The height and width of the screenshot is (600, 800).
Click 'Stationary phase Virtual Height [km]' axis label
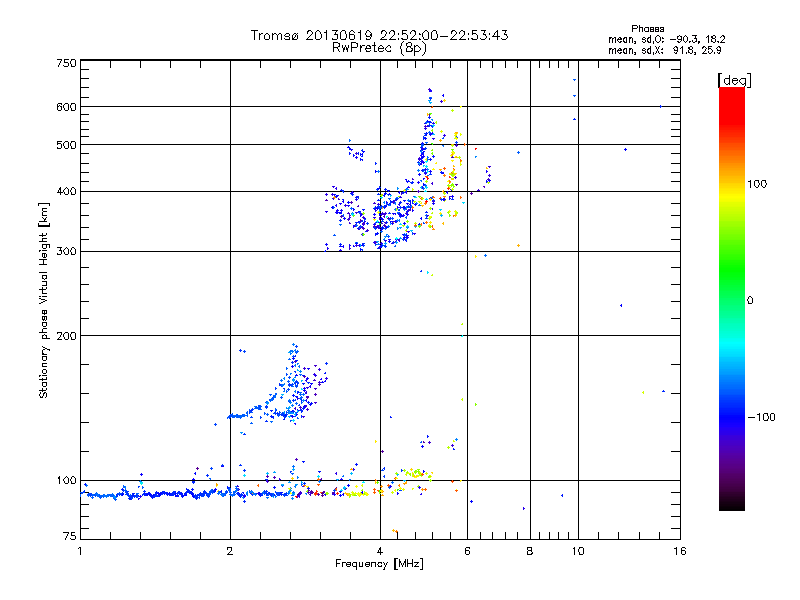(x=43, y=300)
